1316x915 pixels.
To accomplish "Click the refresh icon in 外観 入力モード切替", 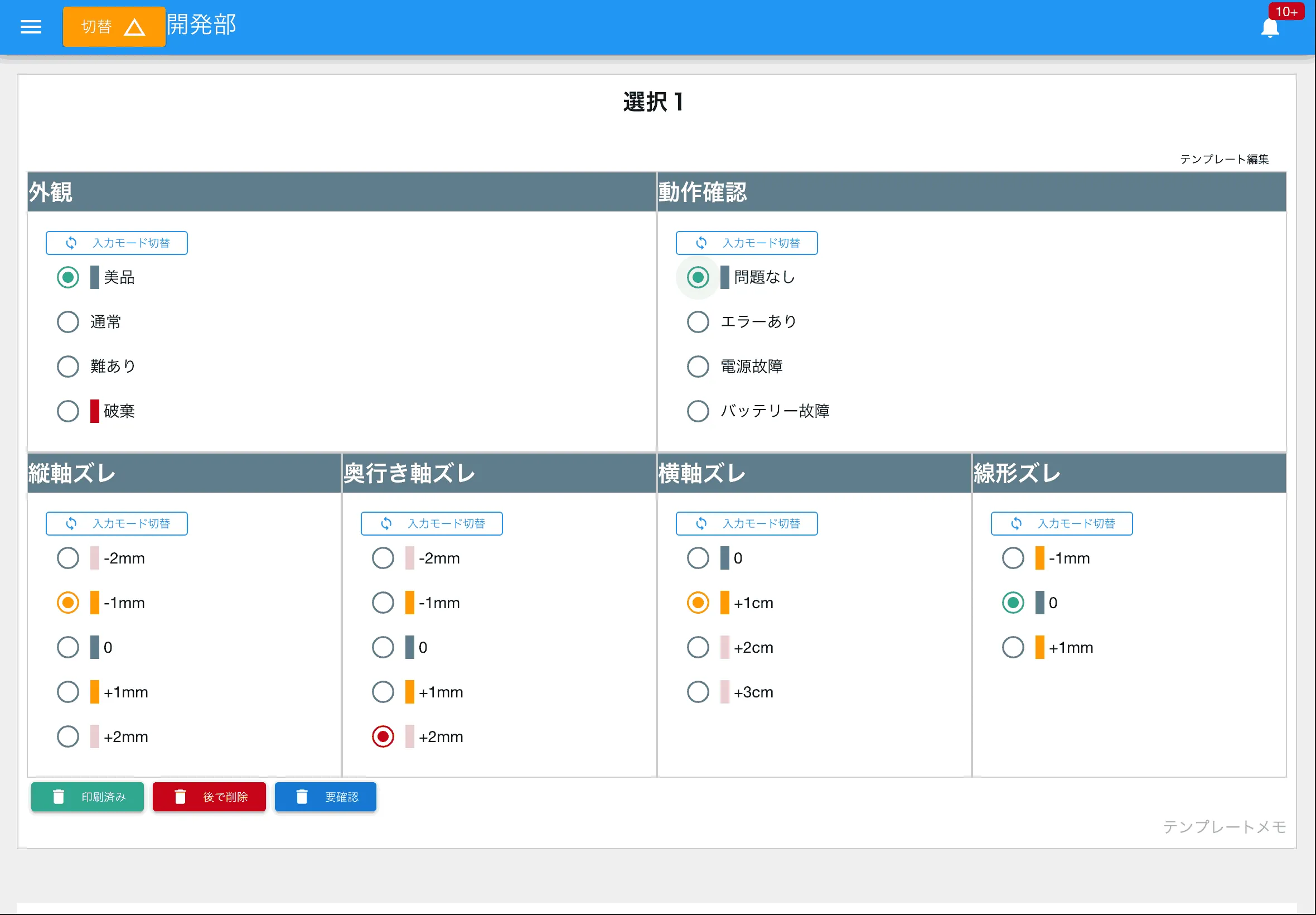I will point(71,243).
